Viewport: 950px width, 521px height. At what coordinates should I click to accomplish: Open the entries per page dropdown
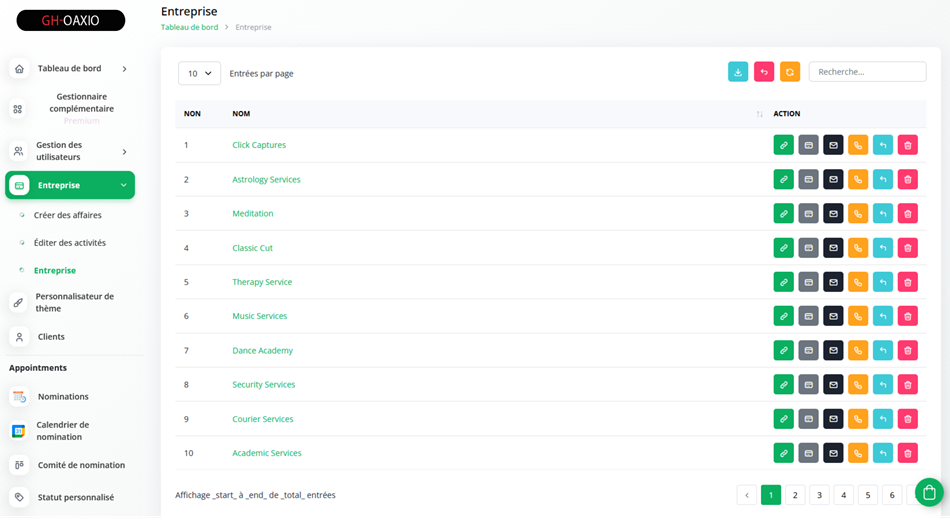coord(199,73)
